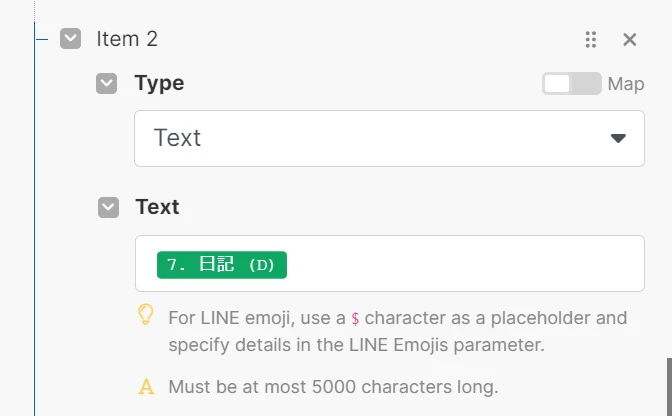Click the Item 2 heading label
Image resolution: width=672 pixels, height=416 pixels.
127,39
